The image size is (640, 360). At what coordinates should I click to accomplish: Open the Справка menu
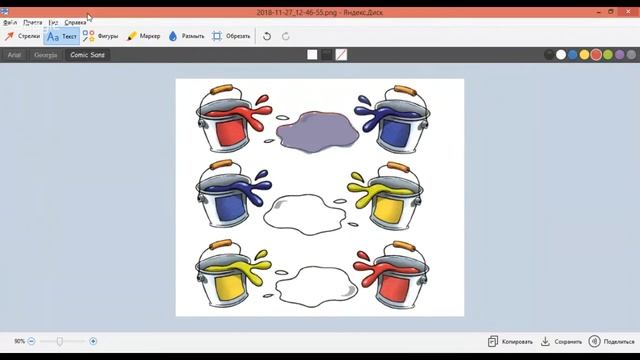[75, 22]
